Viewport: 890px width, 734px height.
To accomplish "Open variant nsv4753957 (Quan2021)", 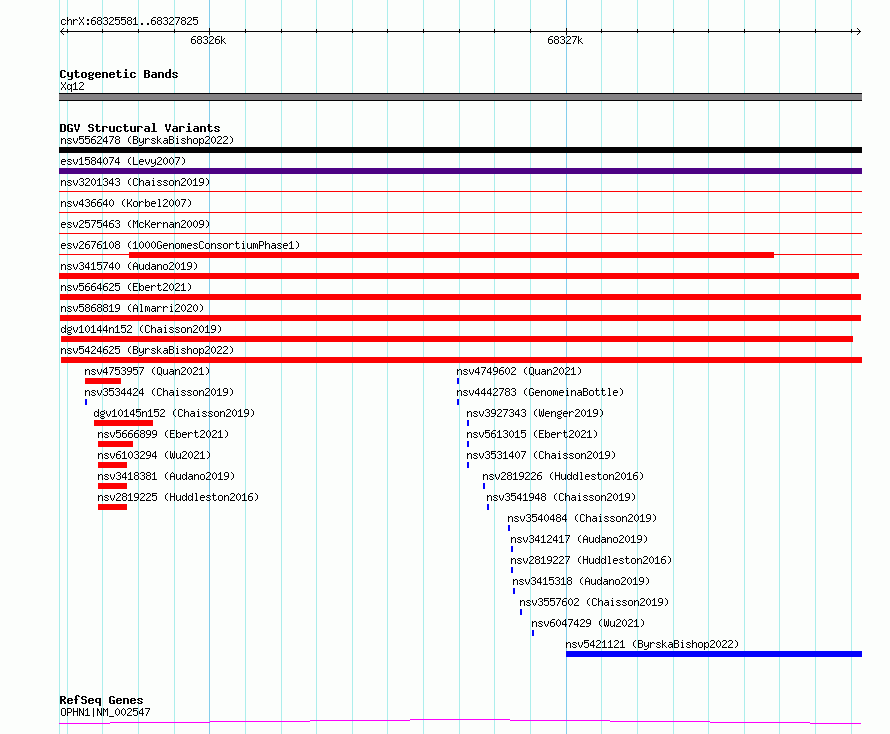I will pyautogui.click(x=147, y=371).
